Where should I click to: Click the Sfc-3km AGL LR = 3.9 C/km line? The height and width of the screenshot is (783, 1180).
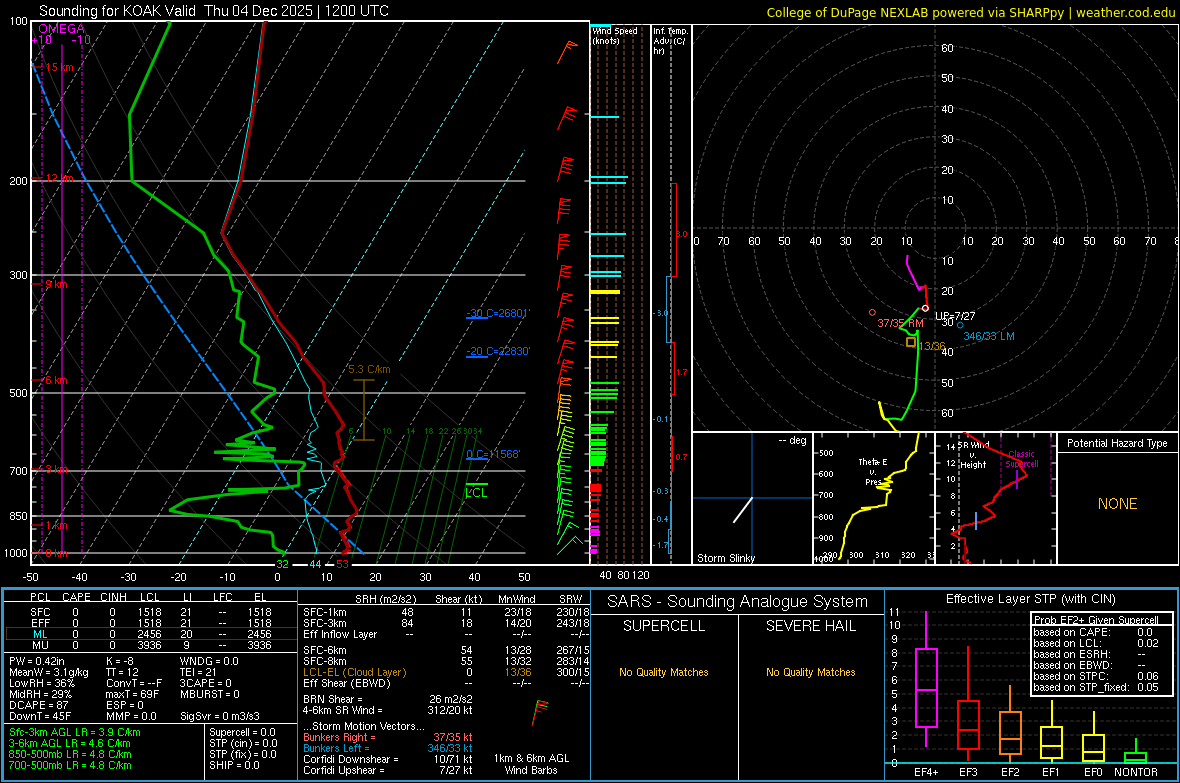[75, 732]
